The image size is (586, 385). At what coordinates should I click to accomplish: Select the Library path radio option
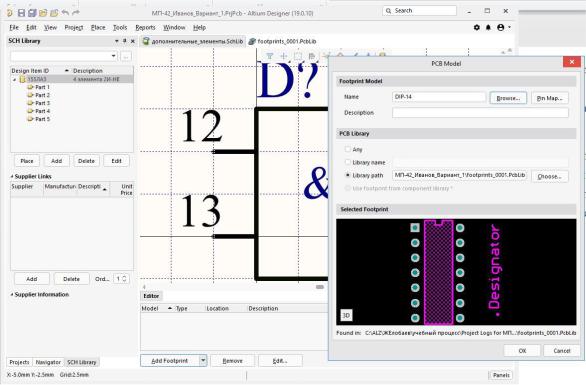(348, 175)
